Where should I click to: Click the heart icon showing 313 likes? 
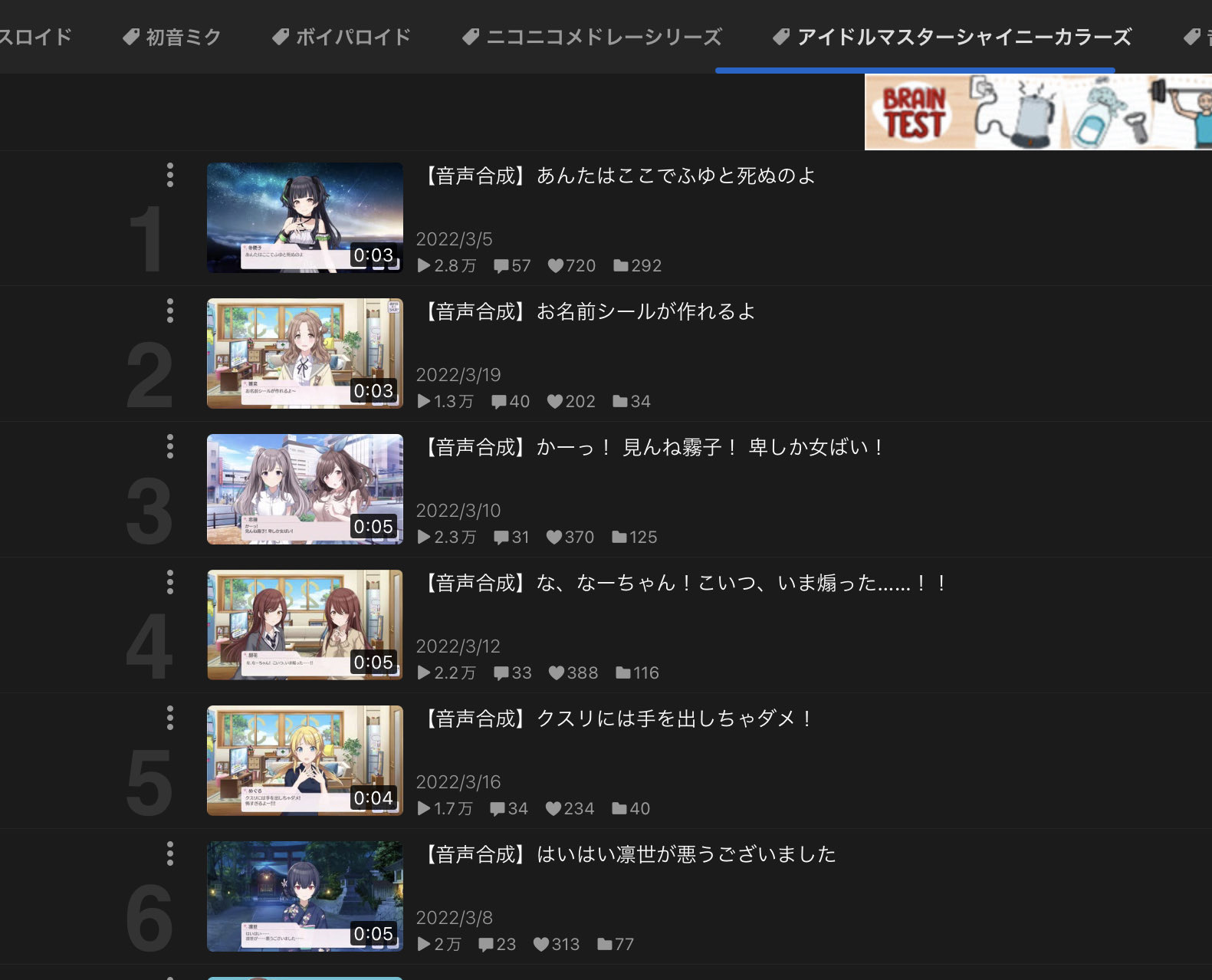(541, 944)
